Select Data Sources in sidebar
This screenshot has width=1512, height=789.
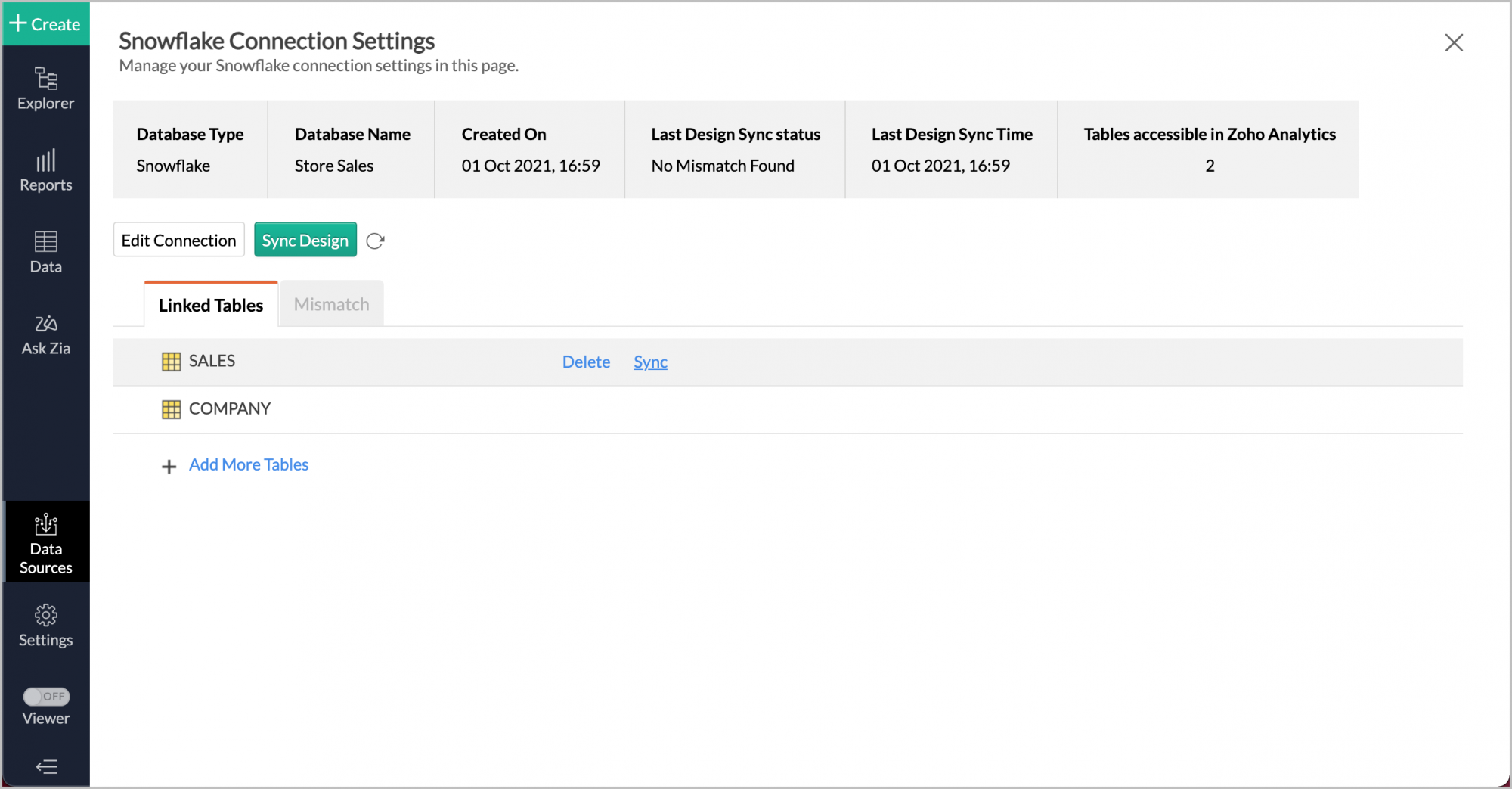coord(45,543)
